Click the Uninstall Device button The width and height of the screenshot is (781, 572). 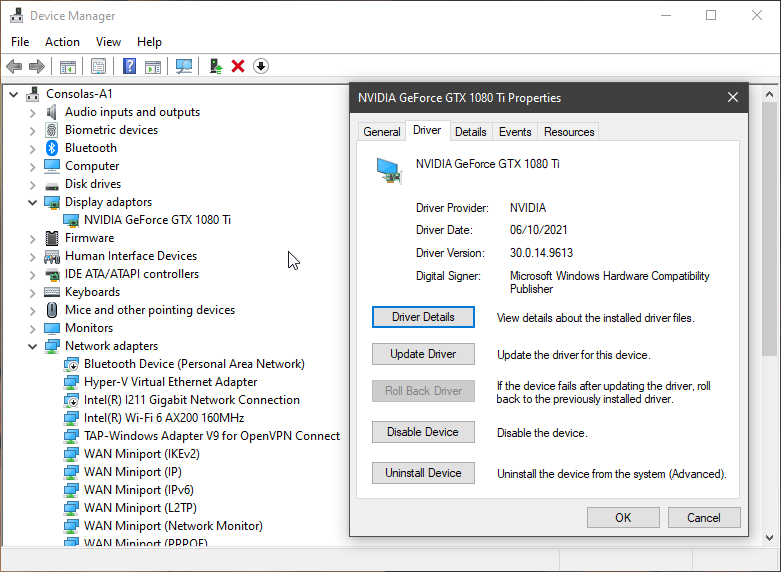coord(423,473)
